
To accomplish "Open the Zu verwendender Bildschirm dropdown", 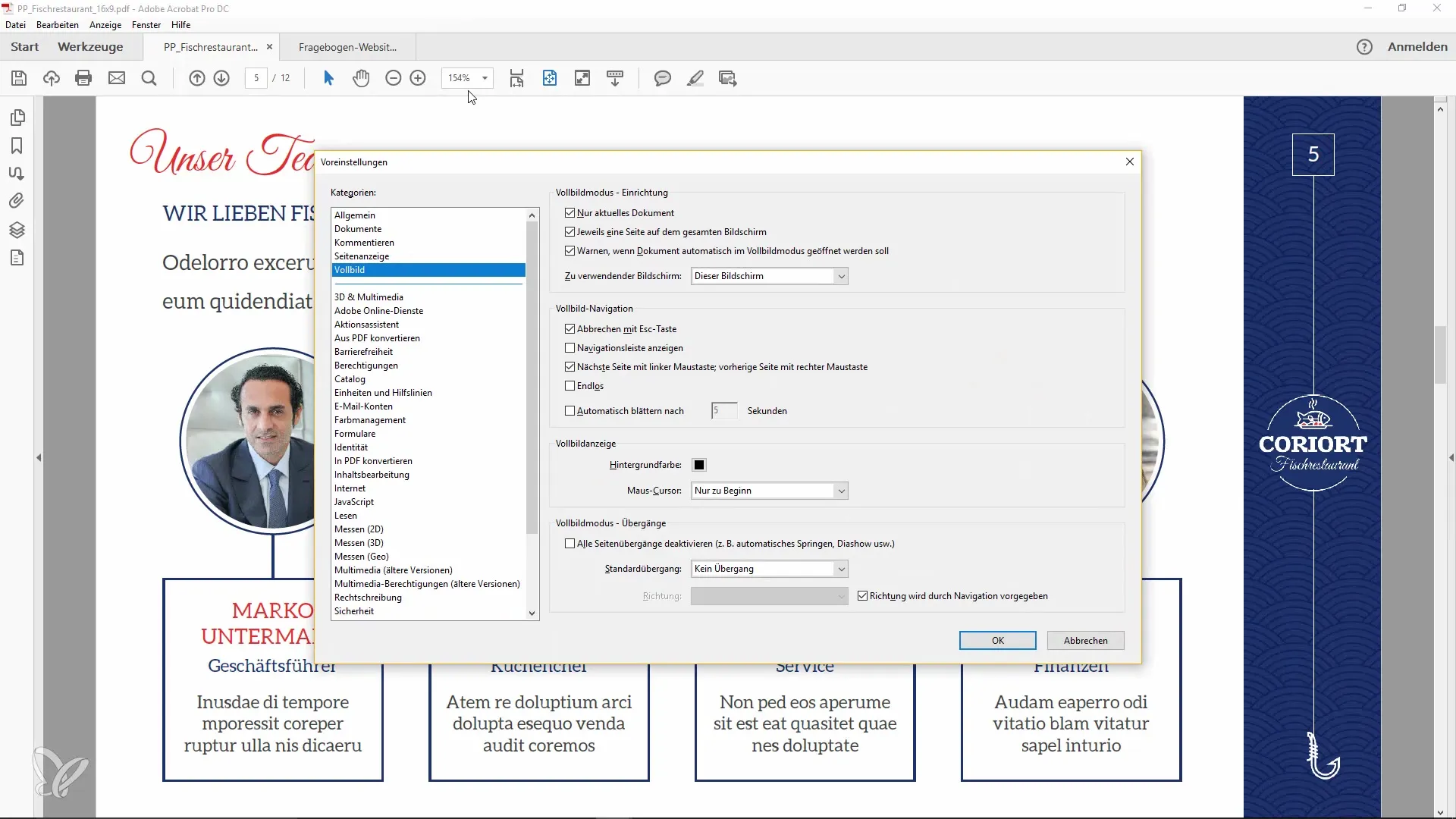I will click(769, 276).
